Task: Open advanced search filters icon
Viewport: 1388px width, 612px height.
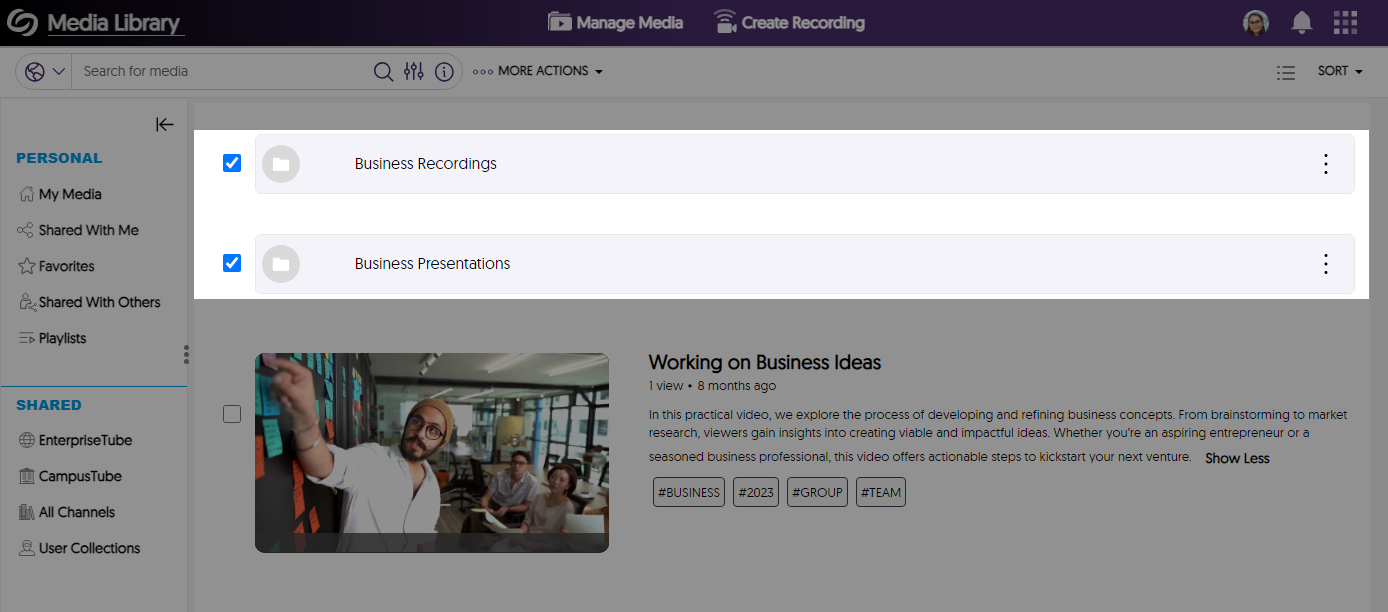Action: [x=414, y=71]
